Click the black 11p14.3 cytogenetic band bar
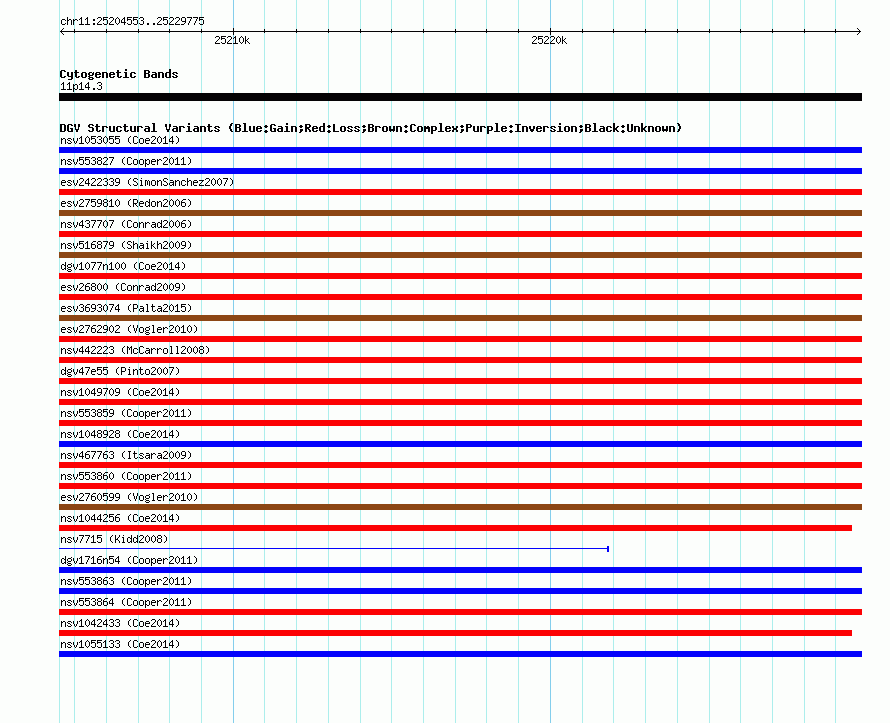Viewport: 890px width, 723px height. [x=460, y=97]
